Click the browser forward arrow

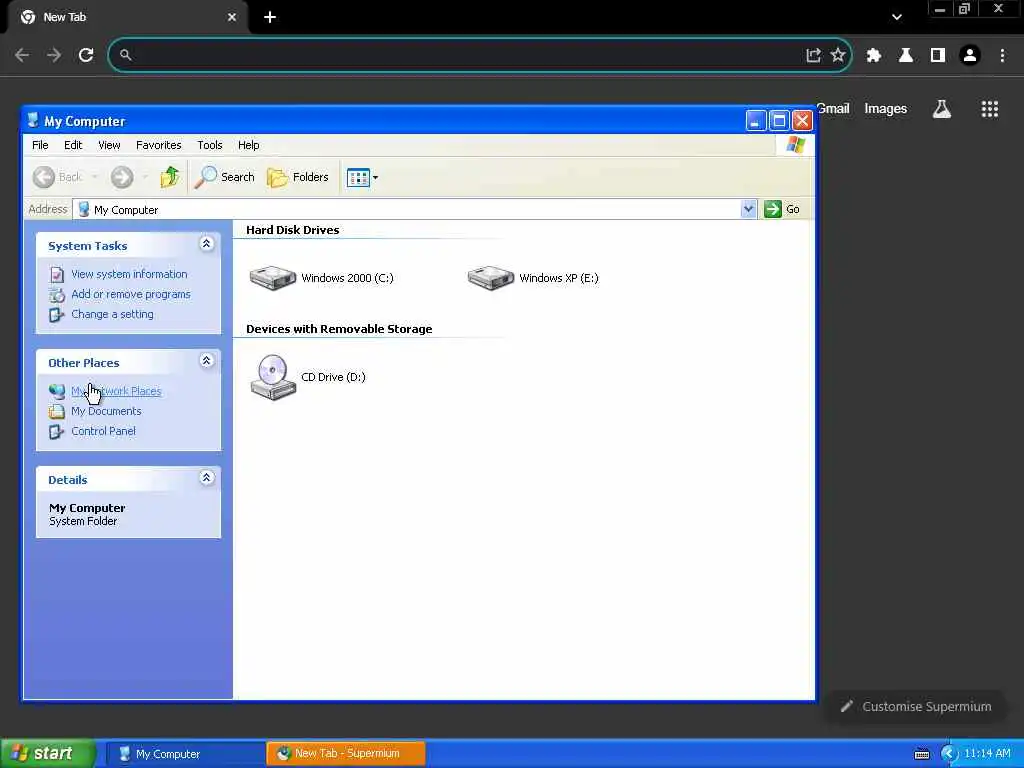click(54, 55)
